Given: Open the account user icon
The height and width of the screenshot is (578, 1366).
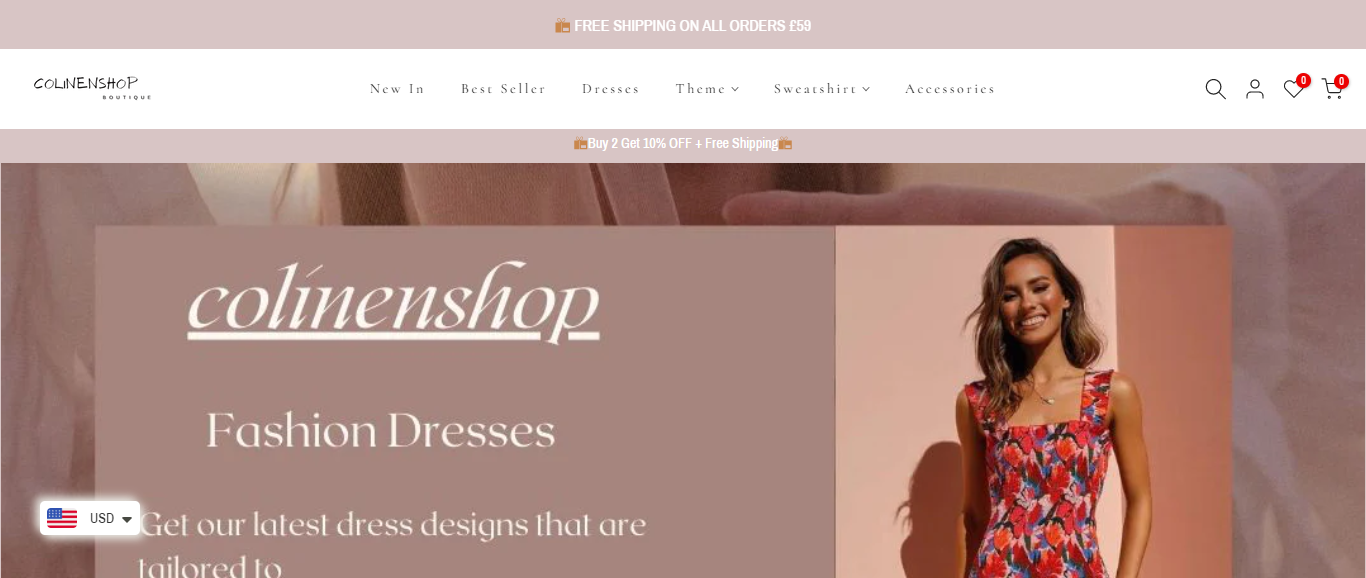Looking at the screenshot, I should pos(1255,89).
